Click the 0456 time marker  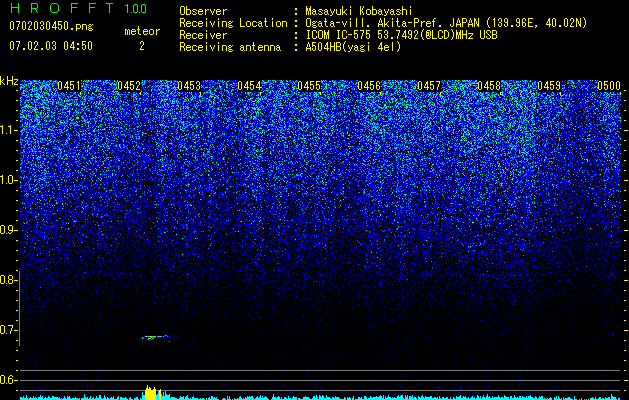pyautogui.click(x=369, y=86)
